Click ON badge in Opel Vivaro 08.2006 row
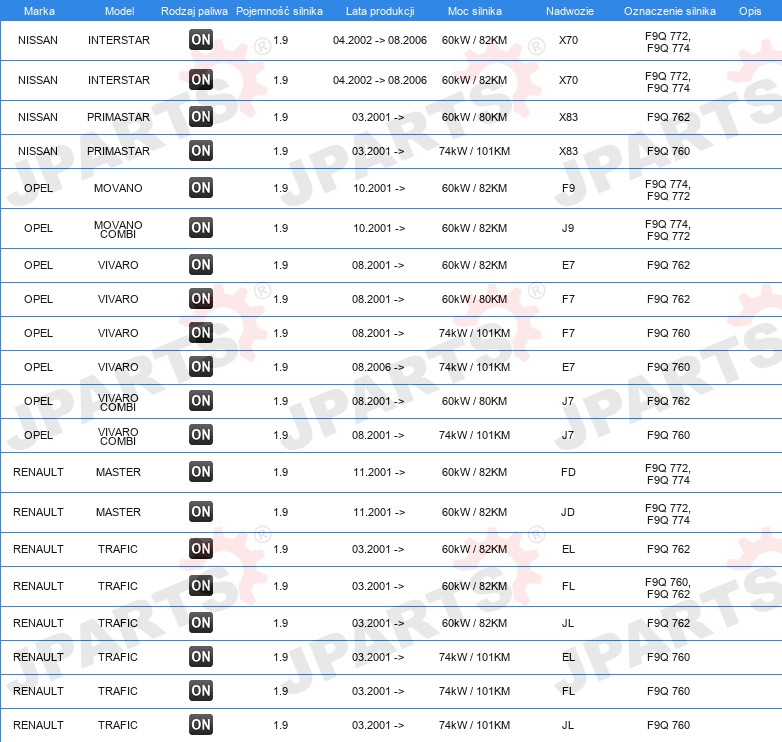This screenshot has width=782, height=742. coord(201,367)
